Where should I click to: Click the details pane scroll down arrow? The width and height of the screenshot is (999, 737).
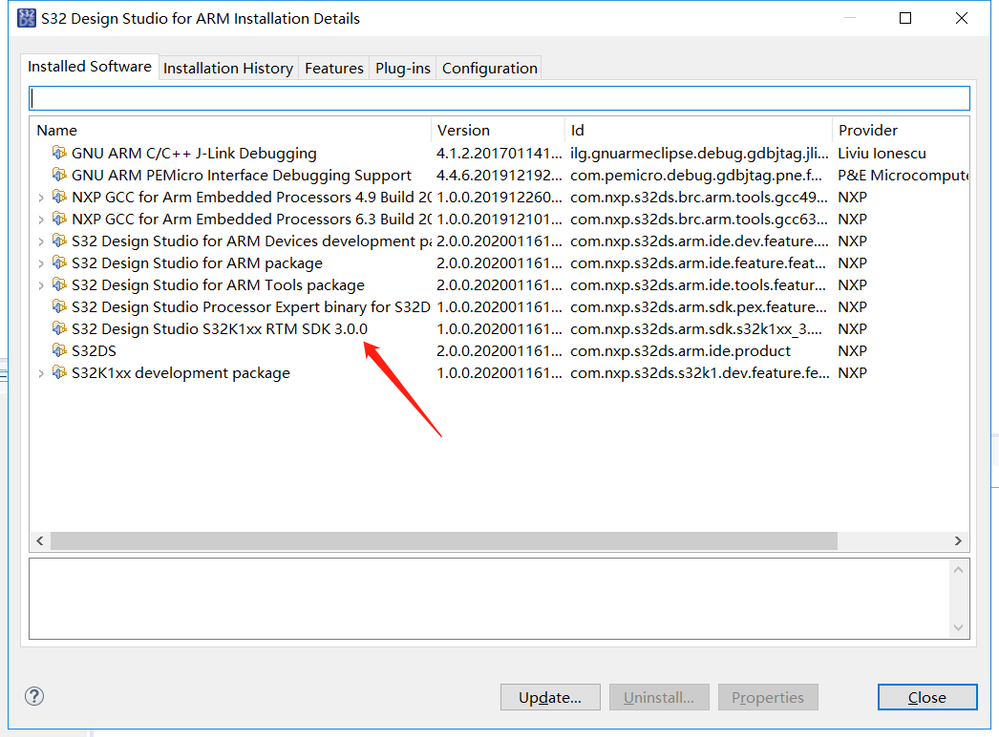pyautogui.click(x=958, y=628)
